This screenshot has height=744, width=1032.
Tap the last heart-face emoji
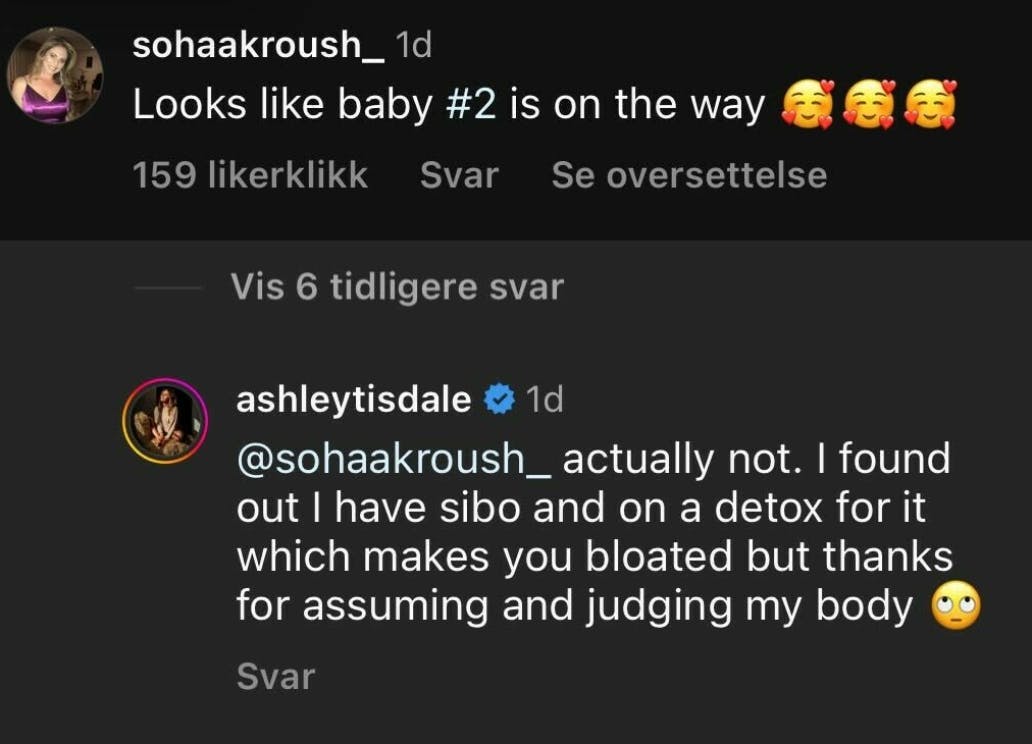pyautogui.click(x=929, y=106)
